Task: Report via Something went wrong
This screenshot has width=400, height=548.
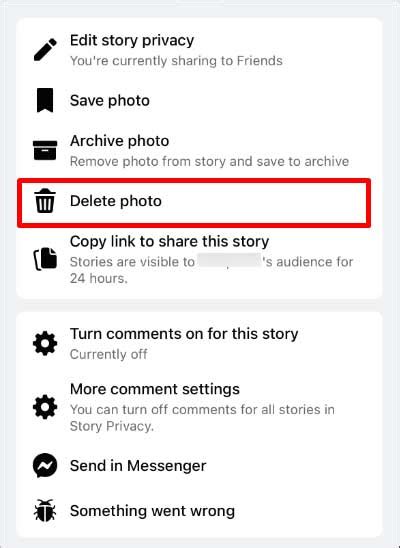Action: (199, 511)
